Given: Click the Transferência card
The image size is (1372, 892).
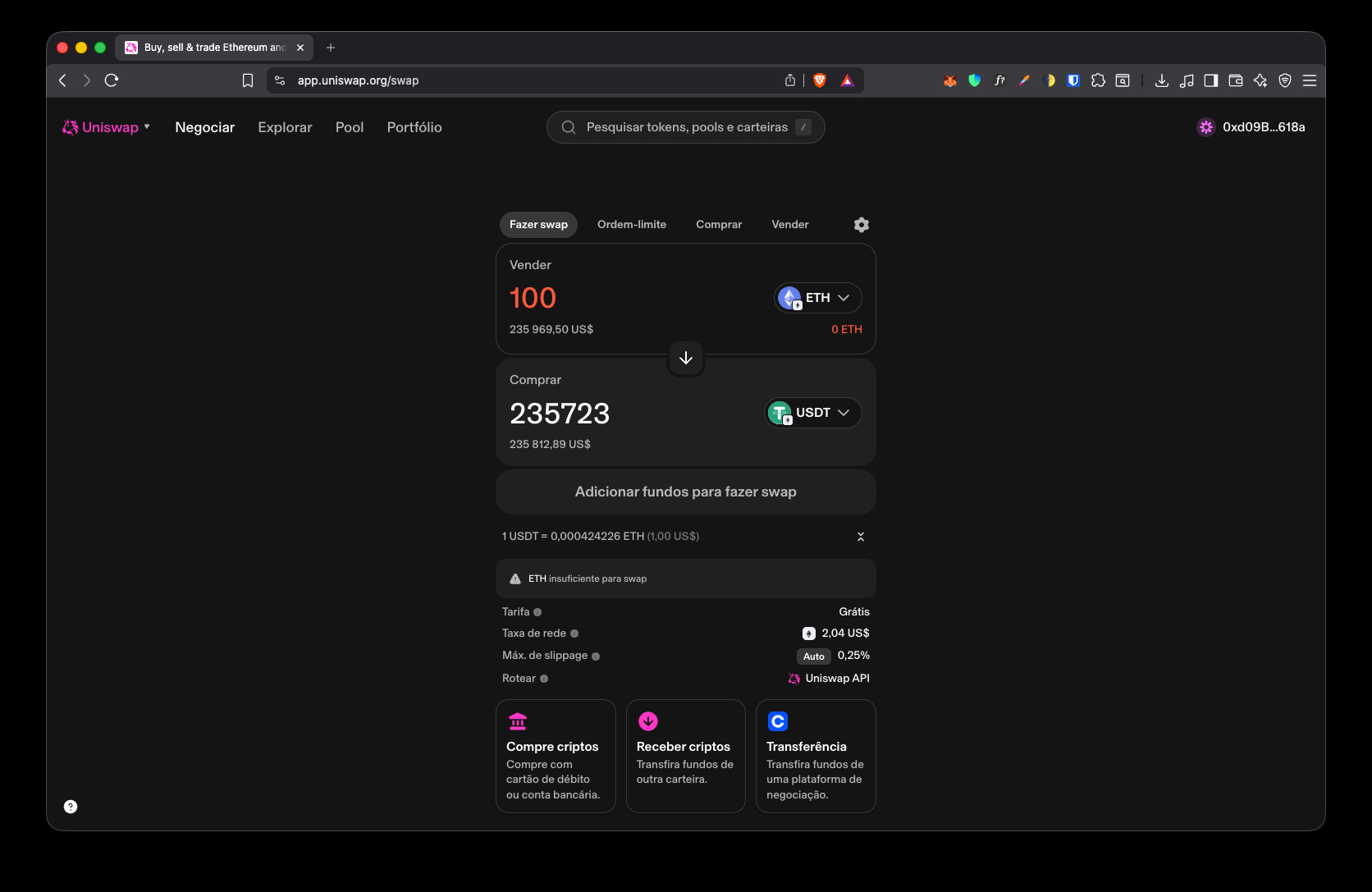Looking at the screenshot, I should tap(816, 757).
